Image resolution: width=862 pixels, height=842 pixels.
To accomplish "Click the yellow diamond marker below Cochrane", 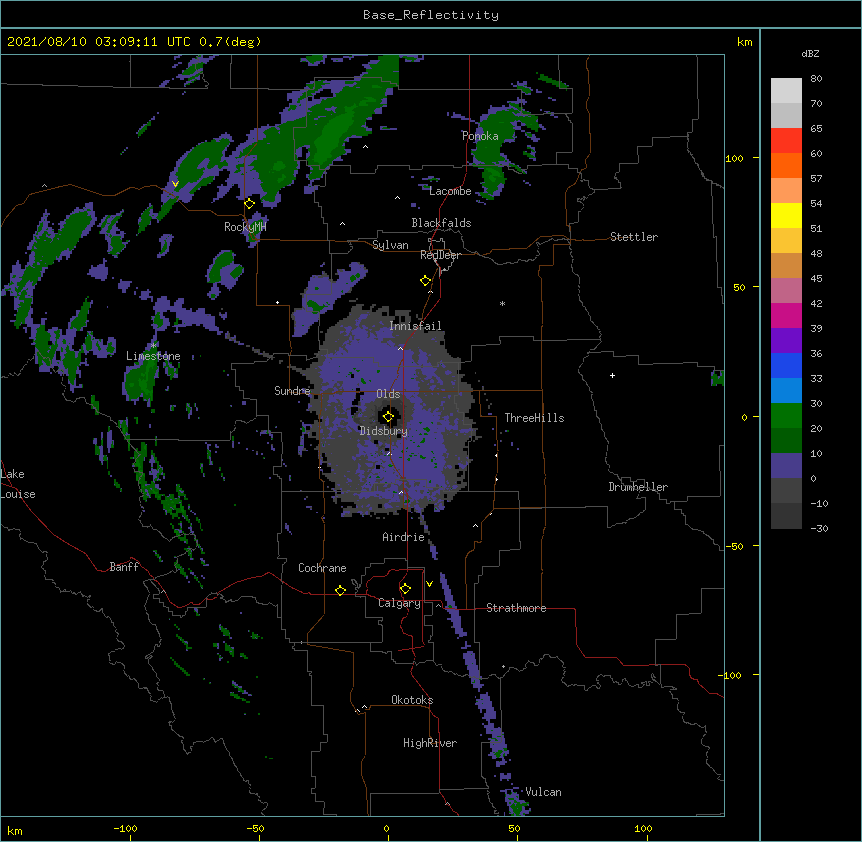I will pos(340,590).
